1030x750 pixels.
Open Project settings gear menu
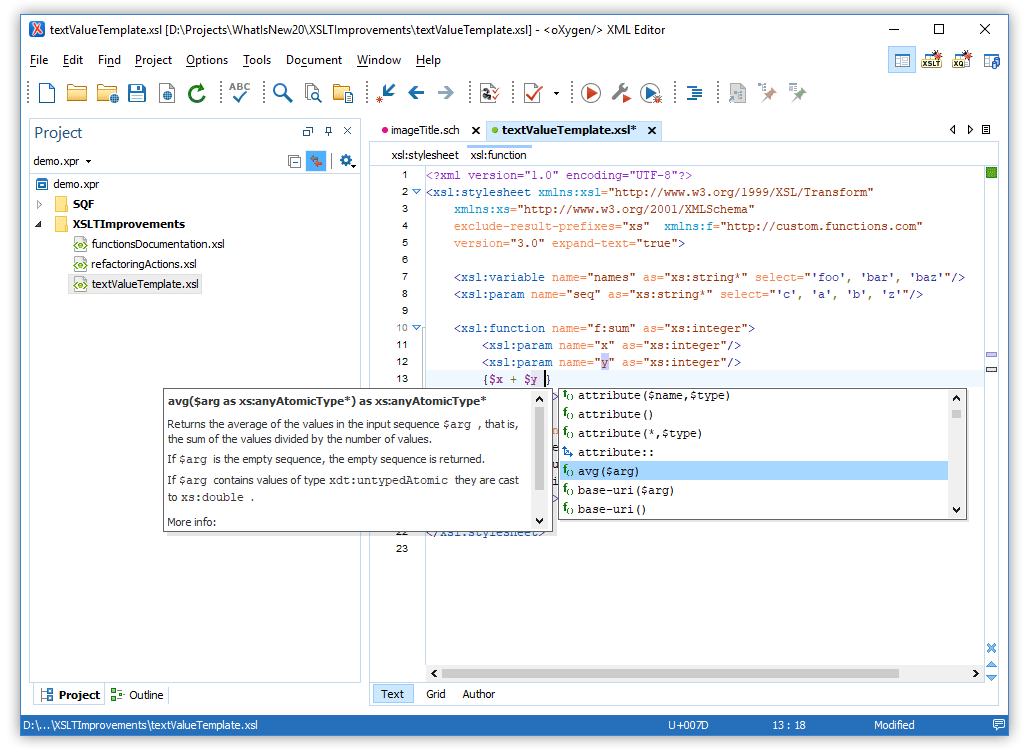(347, 162)
